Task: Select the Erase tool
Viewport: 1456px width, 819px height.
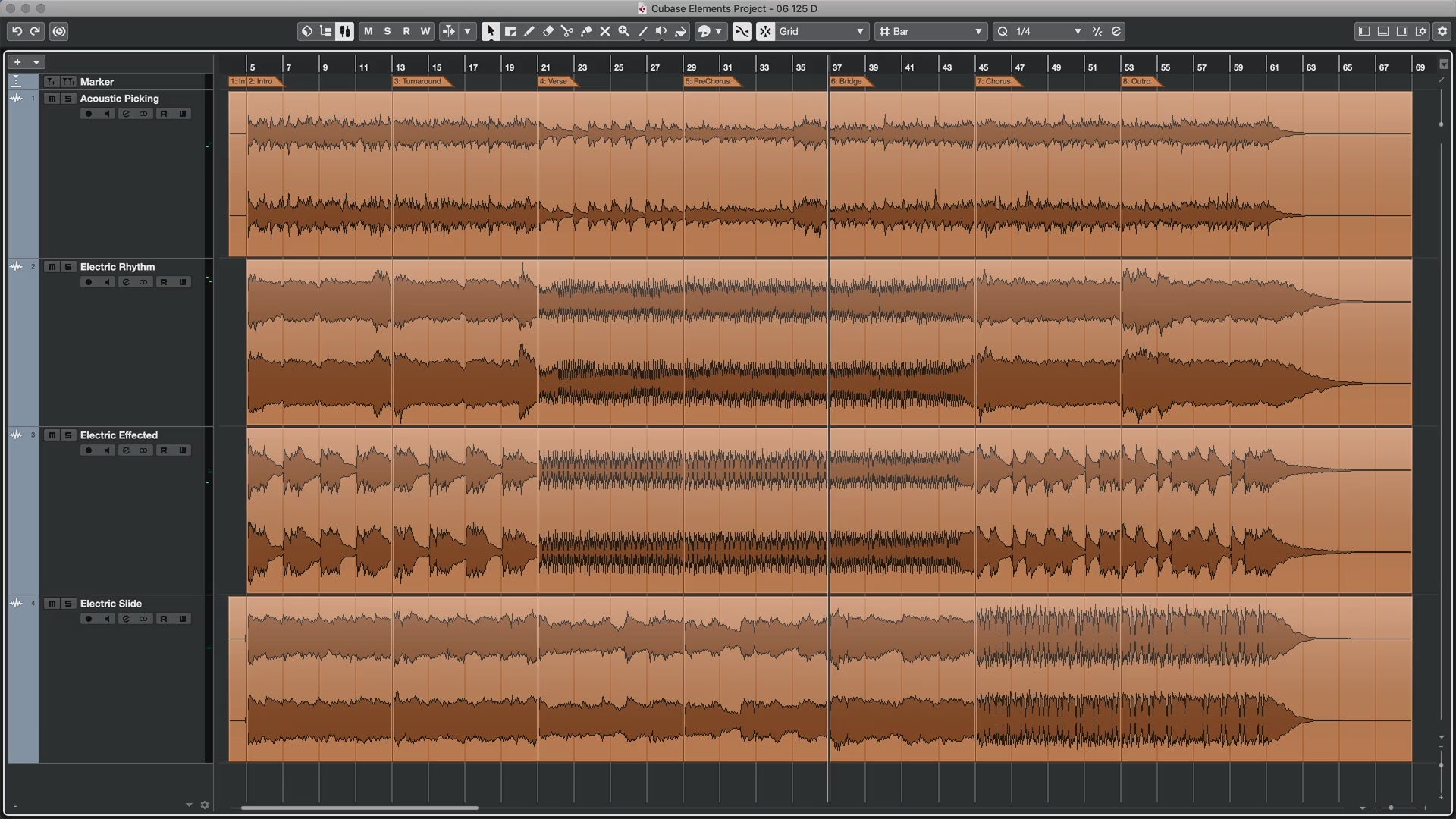Action: pyautogui.click(x=548, y=31)
